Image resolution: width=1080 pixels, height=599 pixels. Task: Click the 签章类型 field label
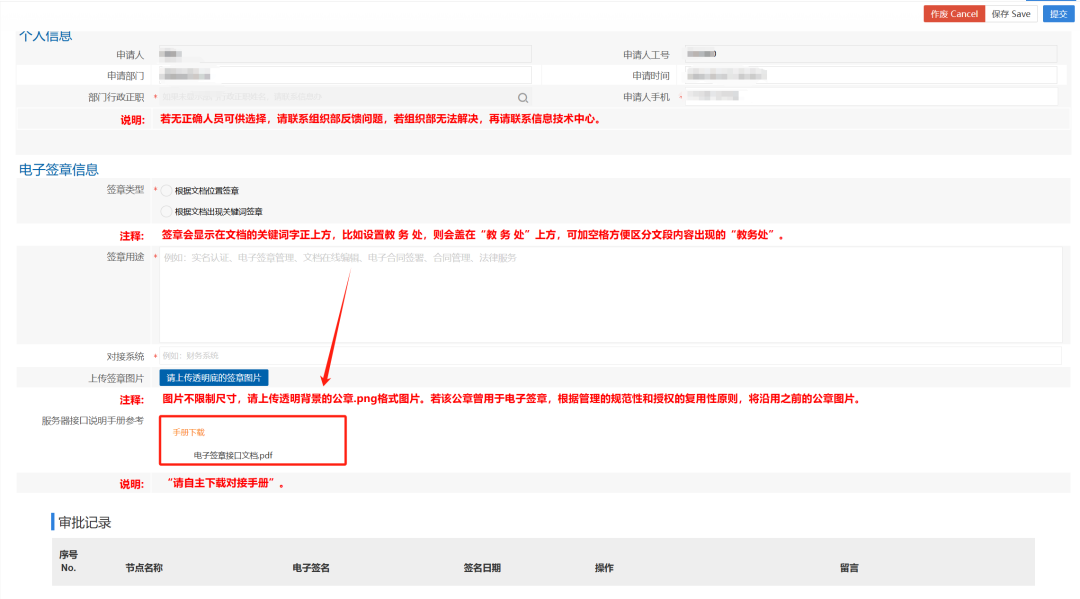(125, 189)
